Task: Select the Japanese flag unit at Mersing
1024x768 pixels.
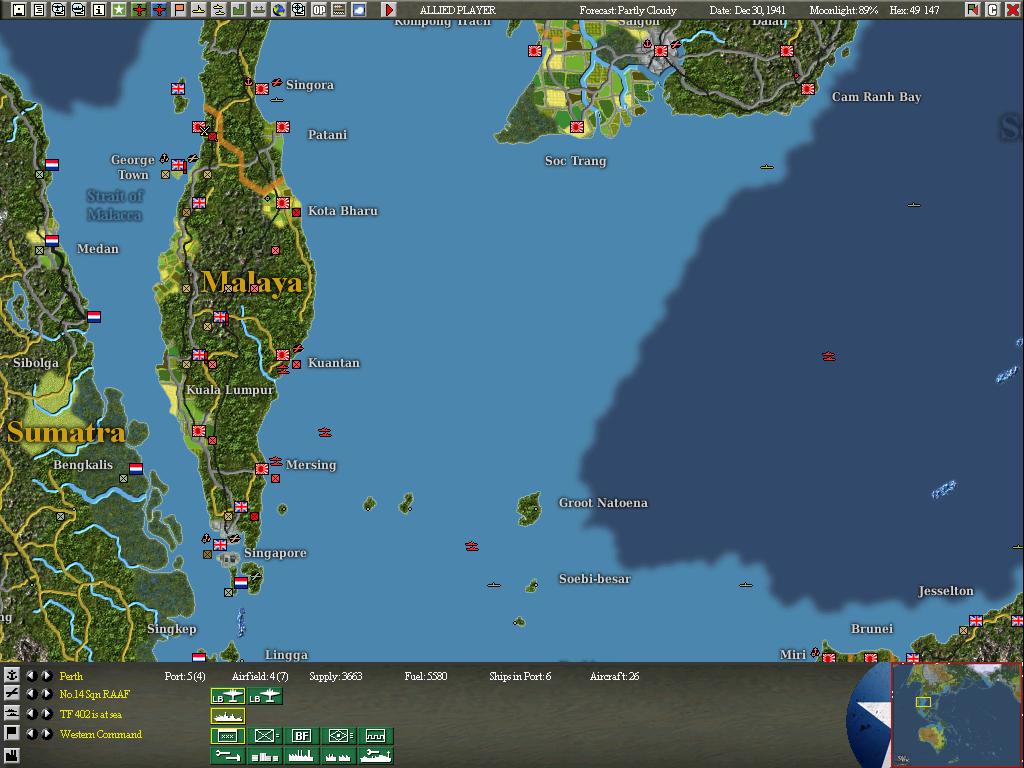Action: [x=262, y=468]
